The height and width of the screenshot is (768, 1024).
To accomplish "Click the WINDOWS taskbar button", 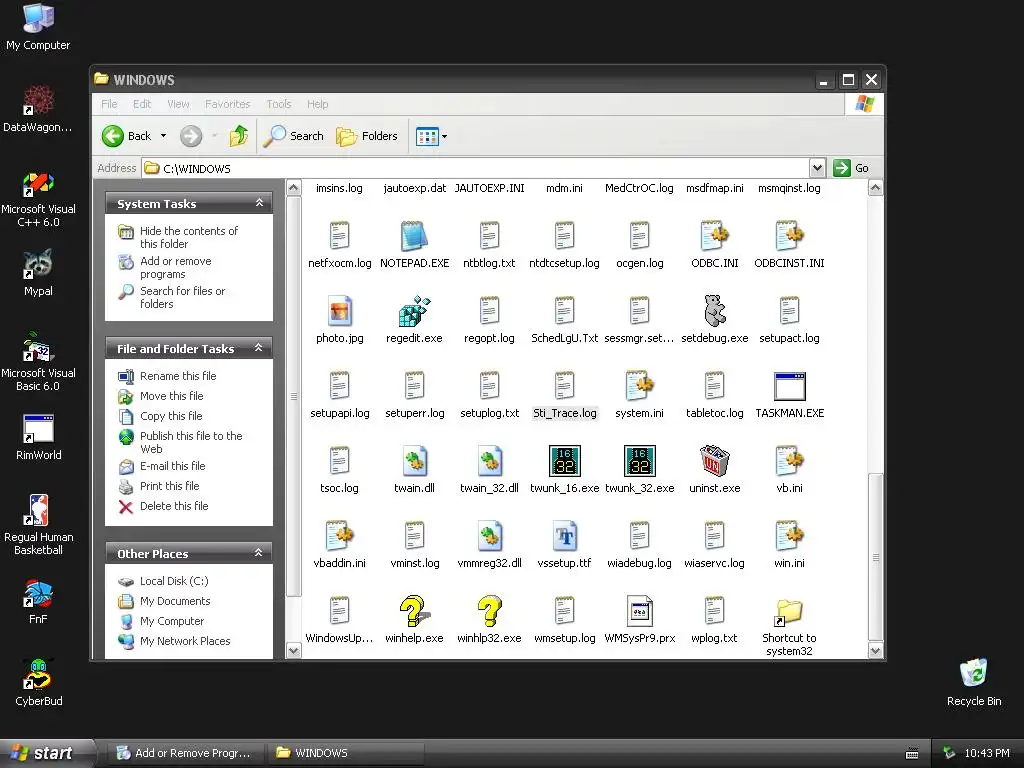I will tap(345, 753).
